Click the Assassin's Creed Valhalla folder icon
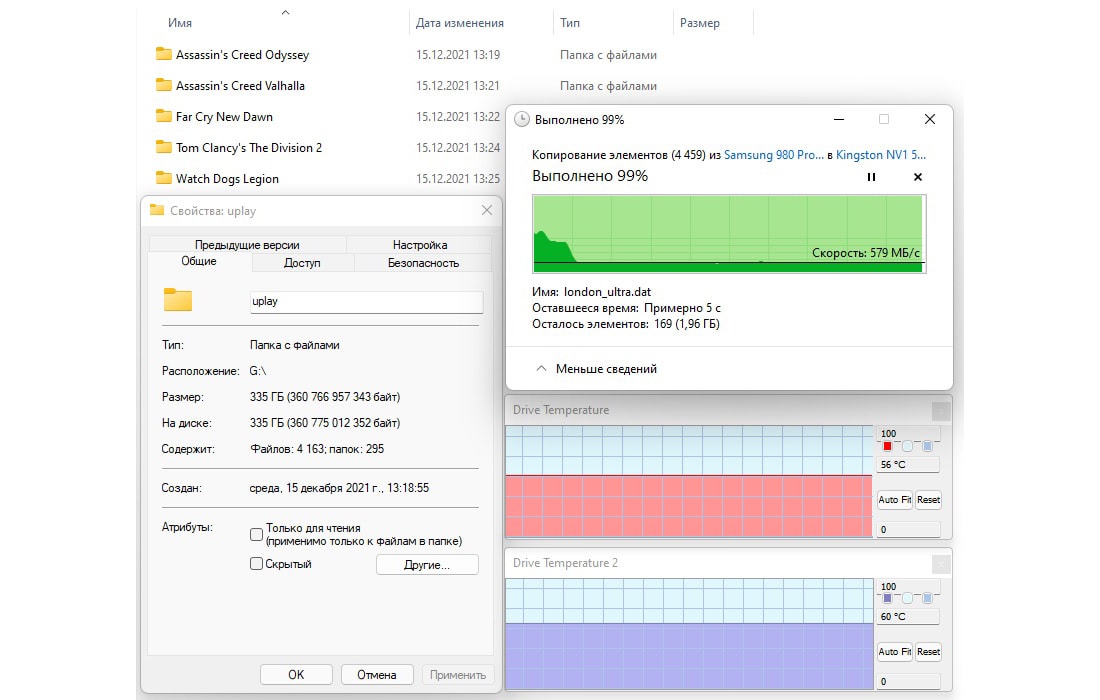Viewport: 1100px width, 700px height. pyautogui.click(x=164, y=86)
